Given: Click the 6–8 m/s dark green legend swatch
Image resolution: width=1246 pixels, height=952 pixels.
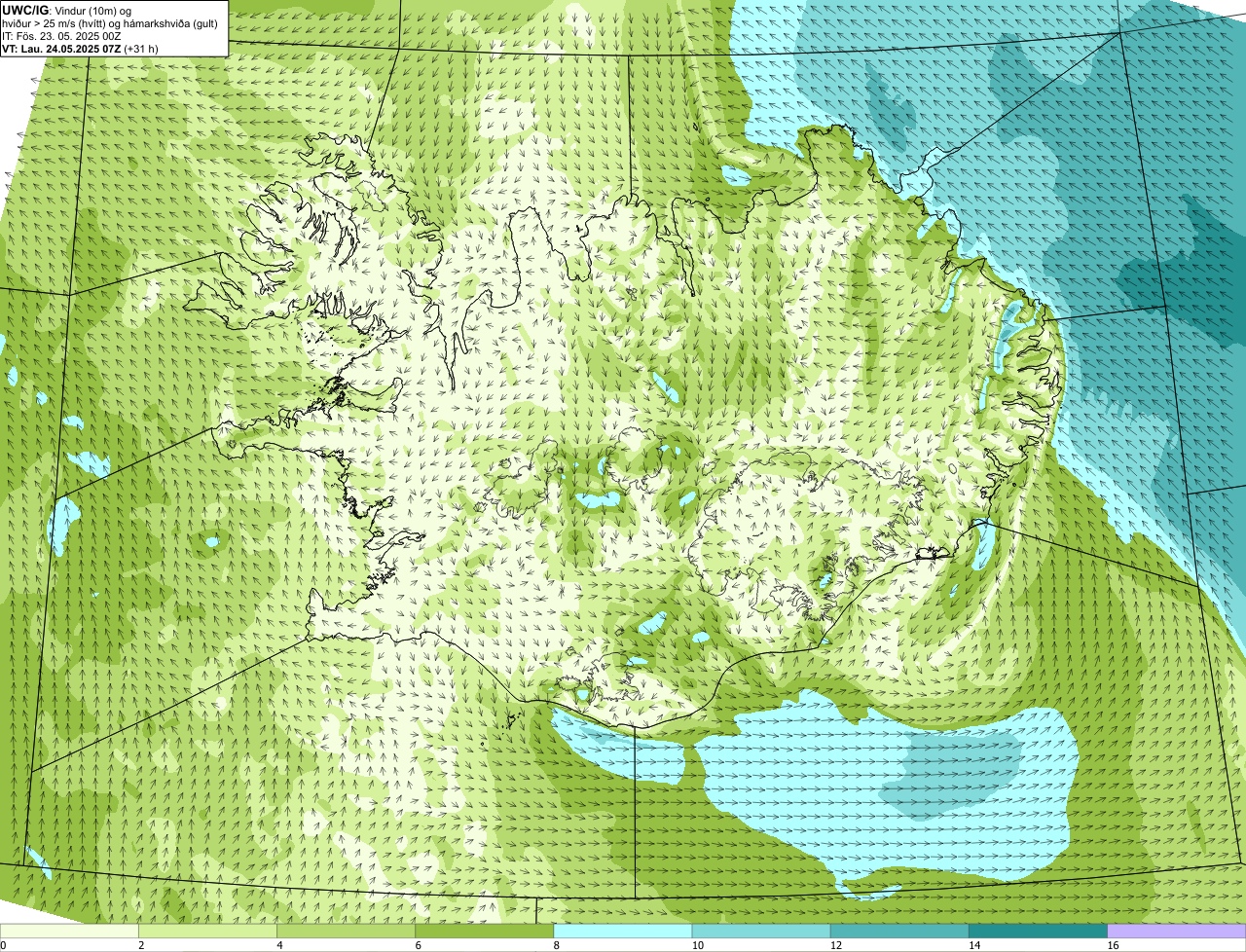Looking at the screenshot, I should (x=485, y=931).
